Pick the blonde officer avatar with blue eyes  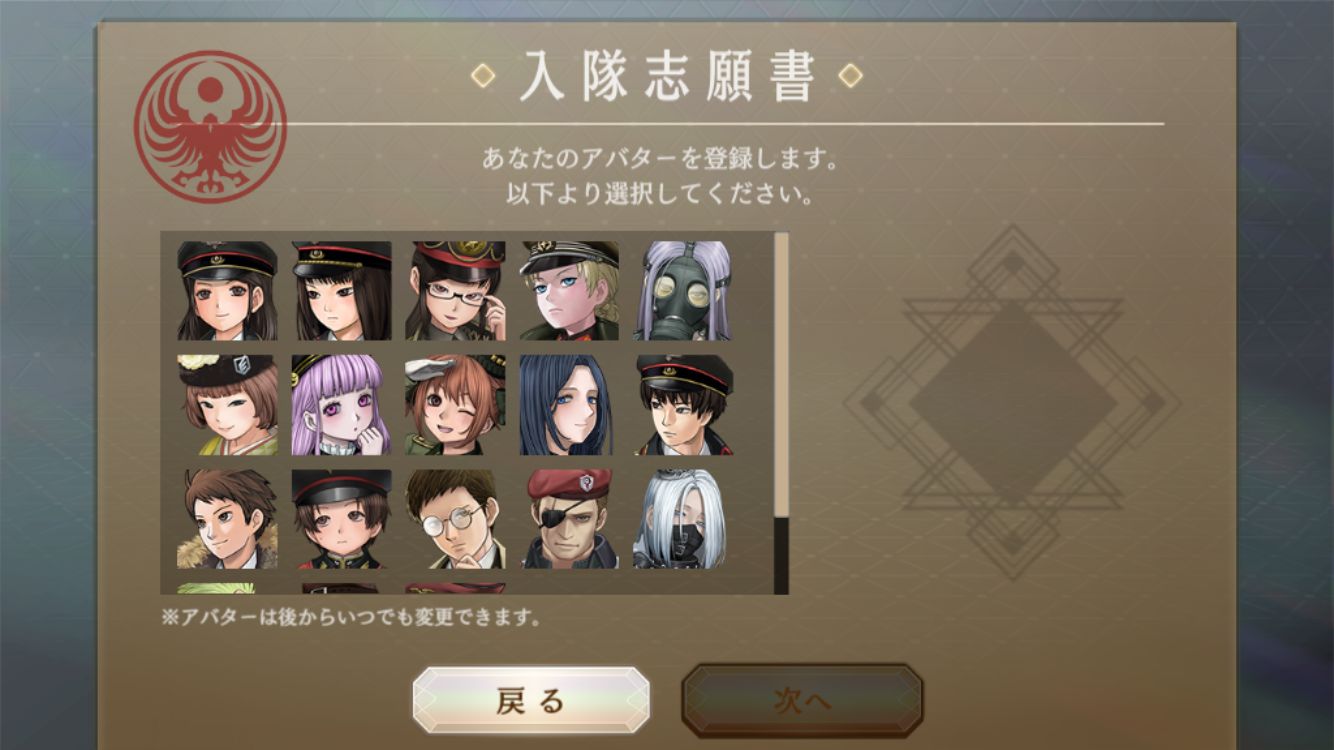click(x=569, y=290)
